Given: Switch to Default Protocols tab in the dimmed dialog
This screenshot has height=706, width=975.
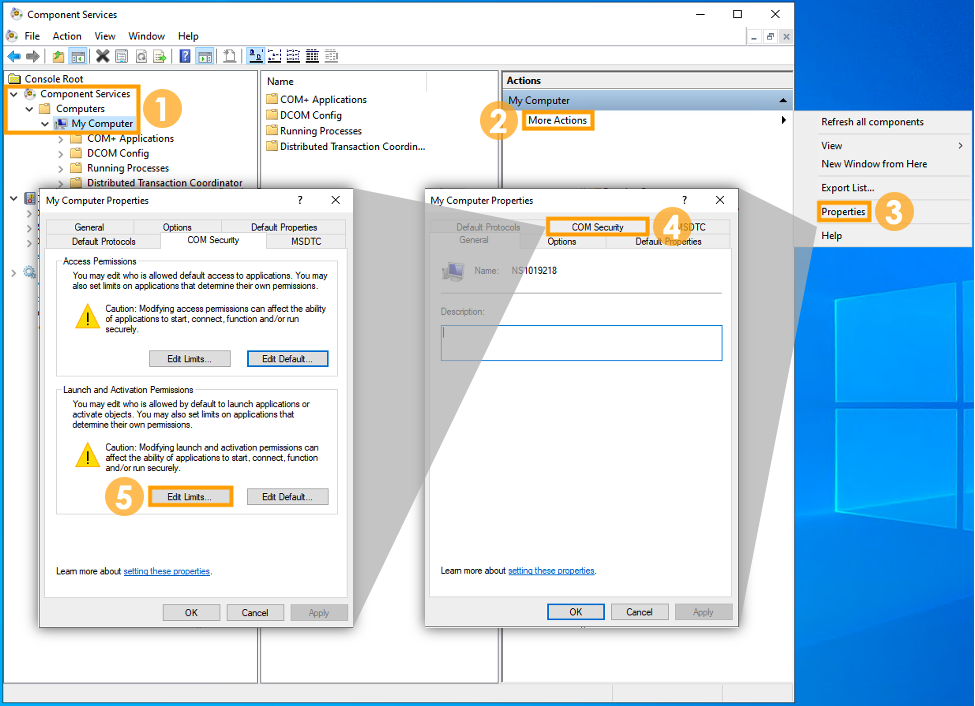Looking at the screenshot, I should point(488,227).
